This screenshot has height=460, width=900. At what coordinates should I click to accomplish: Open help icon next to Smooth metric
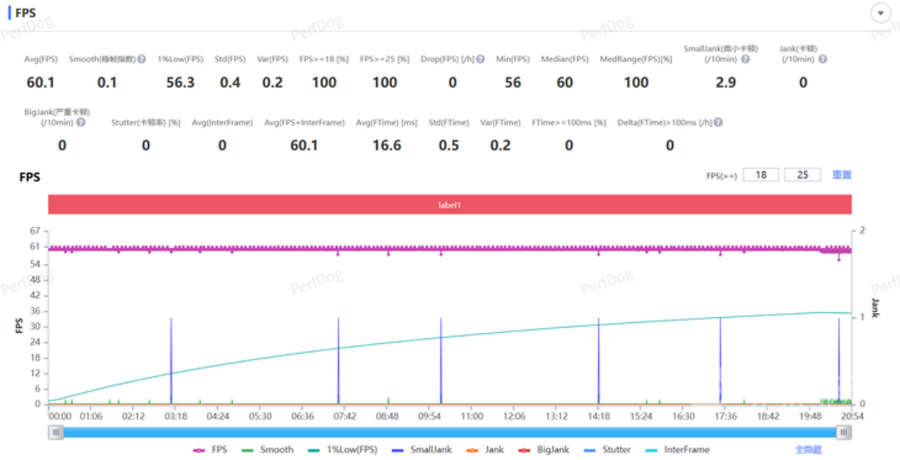(x=142, y=60)
